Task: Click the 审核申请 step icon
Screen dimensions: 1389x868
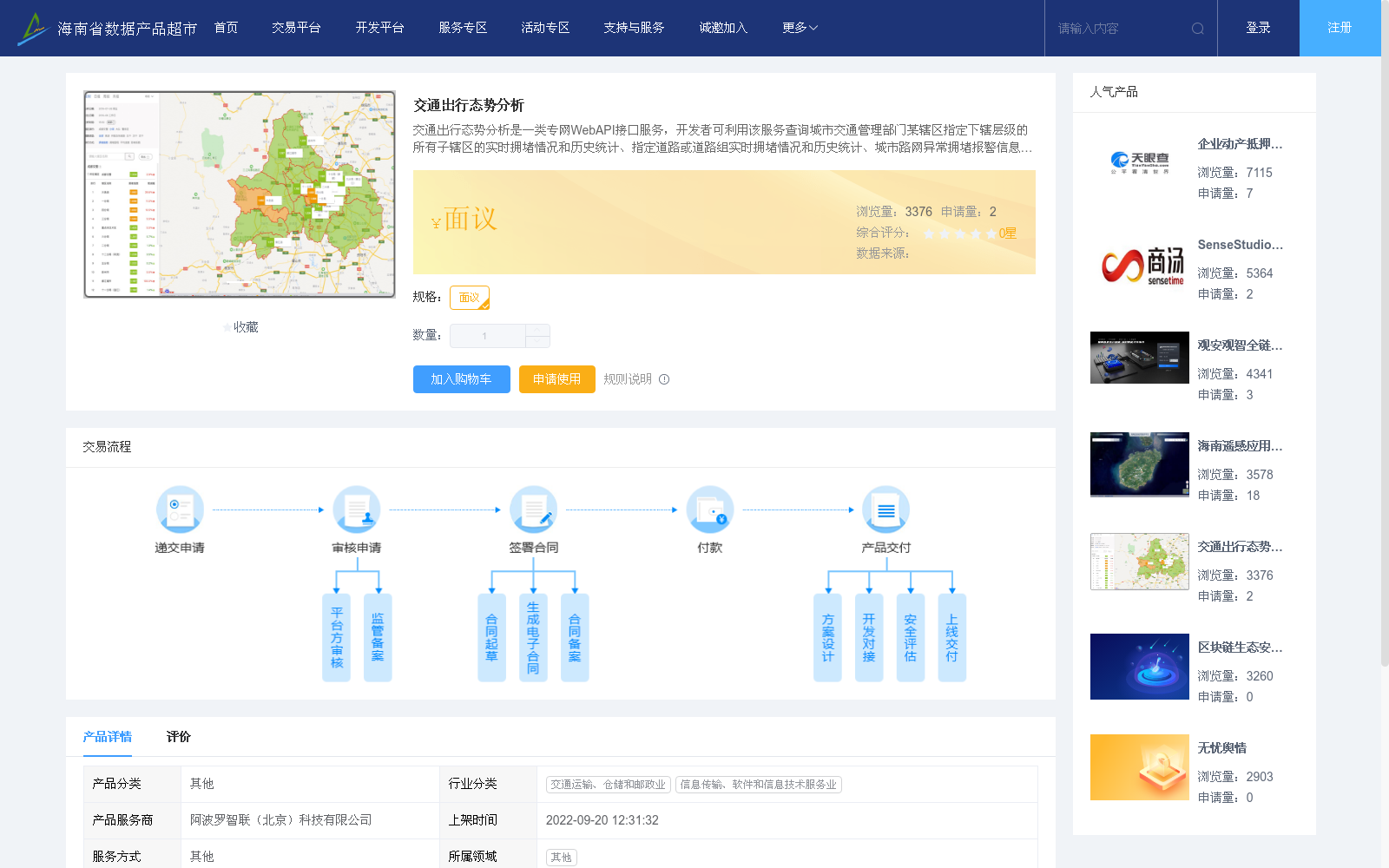Action: (x=357, y=510)
